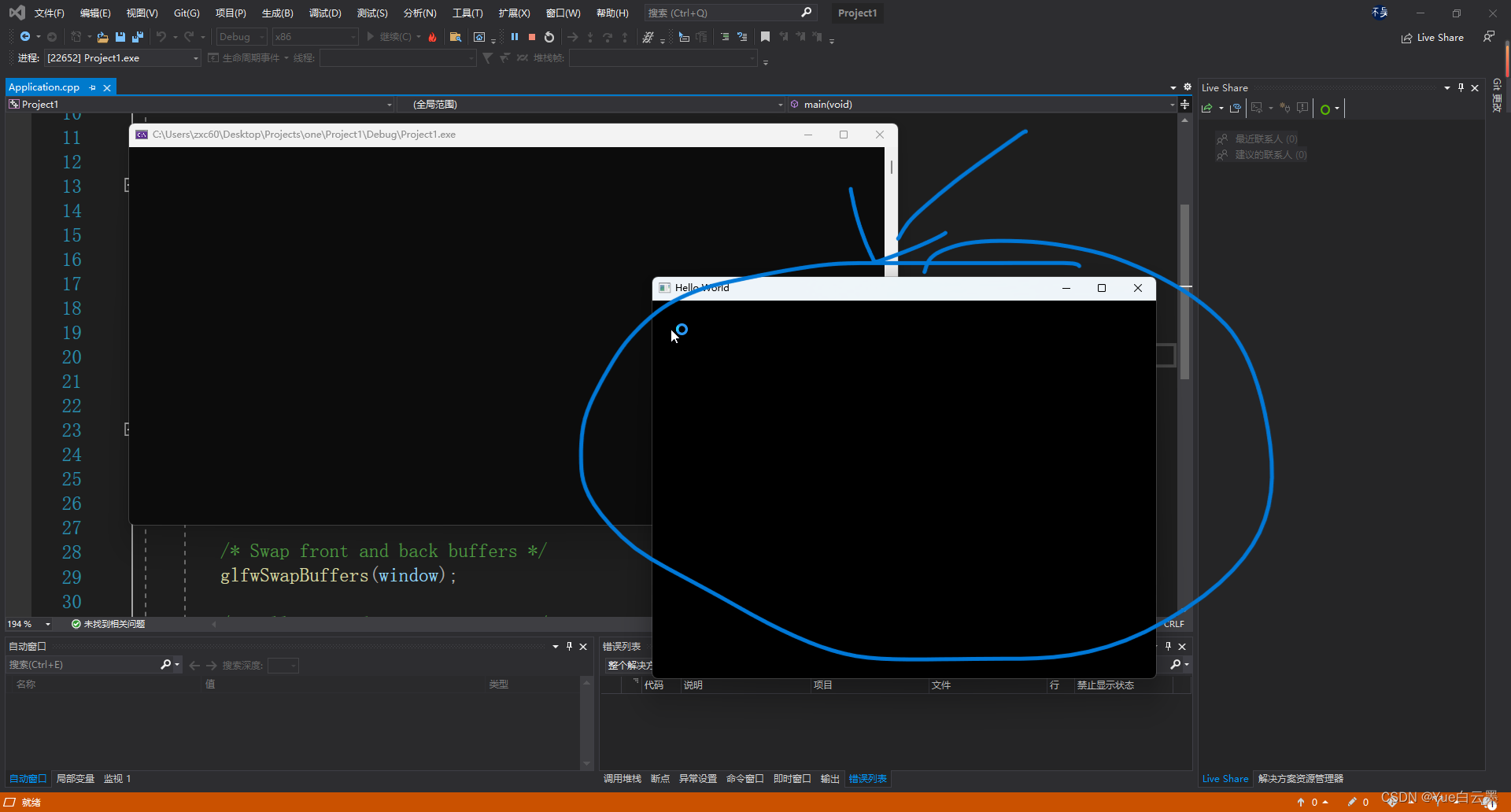Close the Live Share panel

pos(1475,88)
